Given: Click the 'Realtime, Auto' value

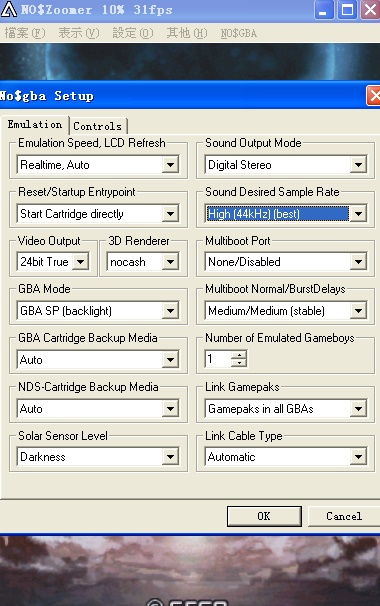Looking at the screenshot, I should tap(55, 165).
